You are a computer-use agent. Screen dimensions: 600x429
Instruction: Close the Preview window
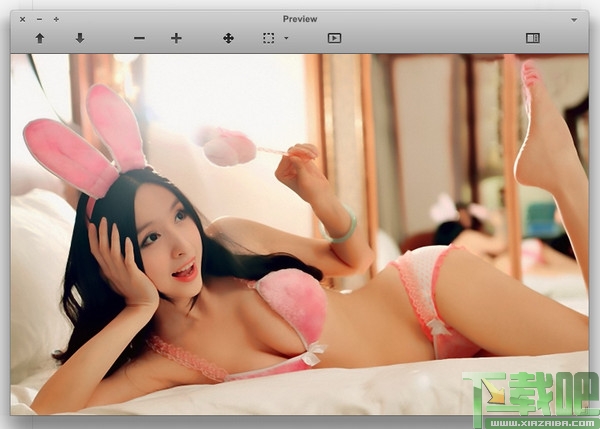pos(23,19)
